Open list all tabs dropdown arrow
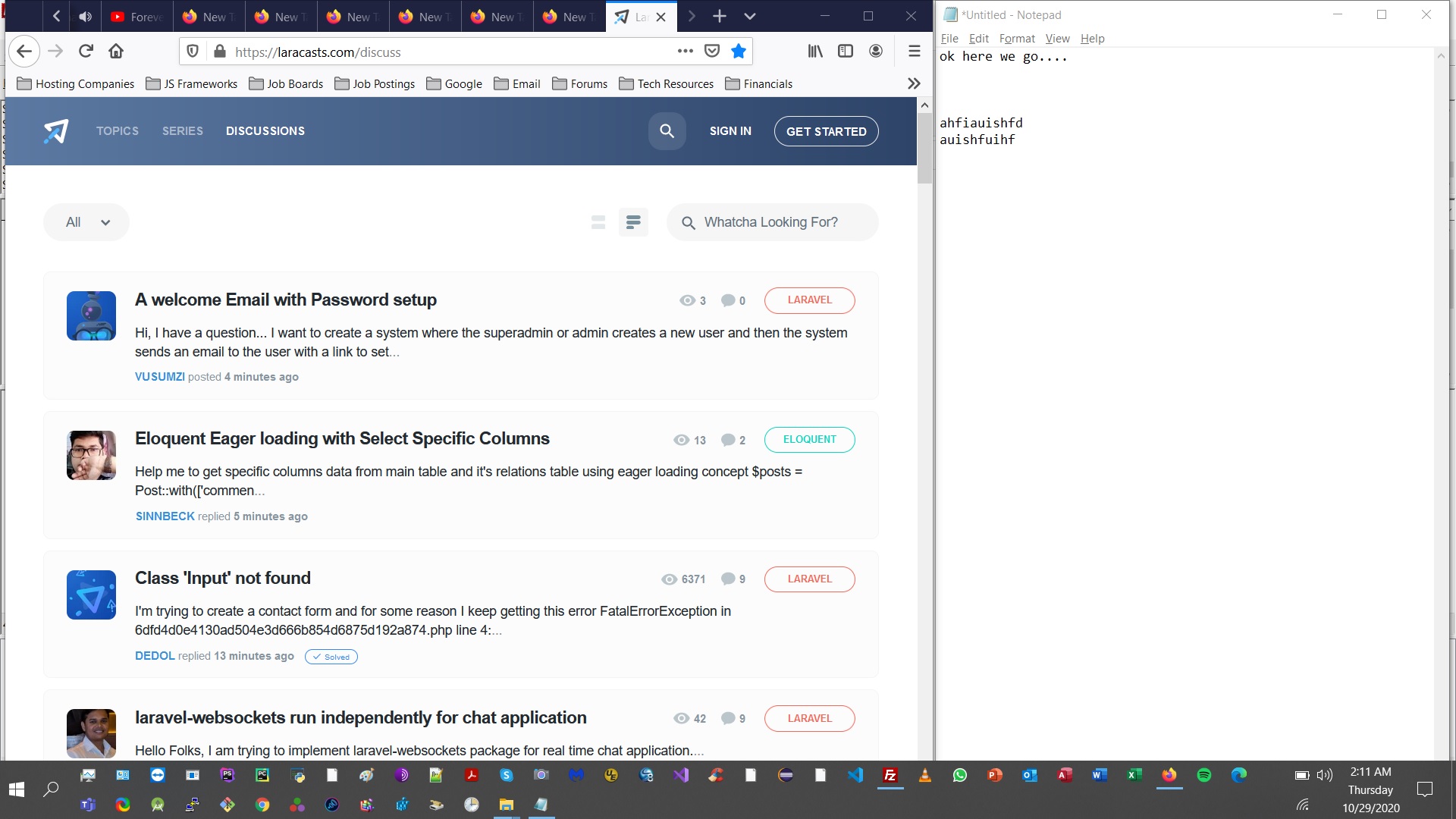1456x819 pixels. 749,17
